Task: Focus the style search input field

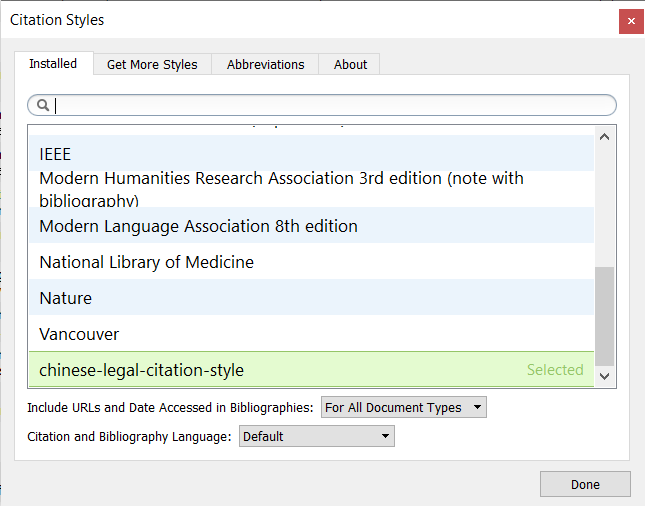Action: coord(322,105)
